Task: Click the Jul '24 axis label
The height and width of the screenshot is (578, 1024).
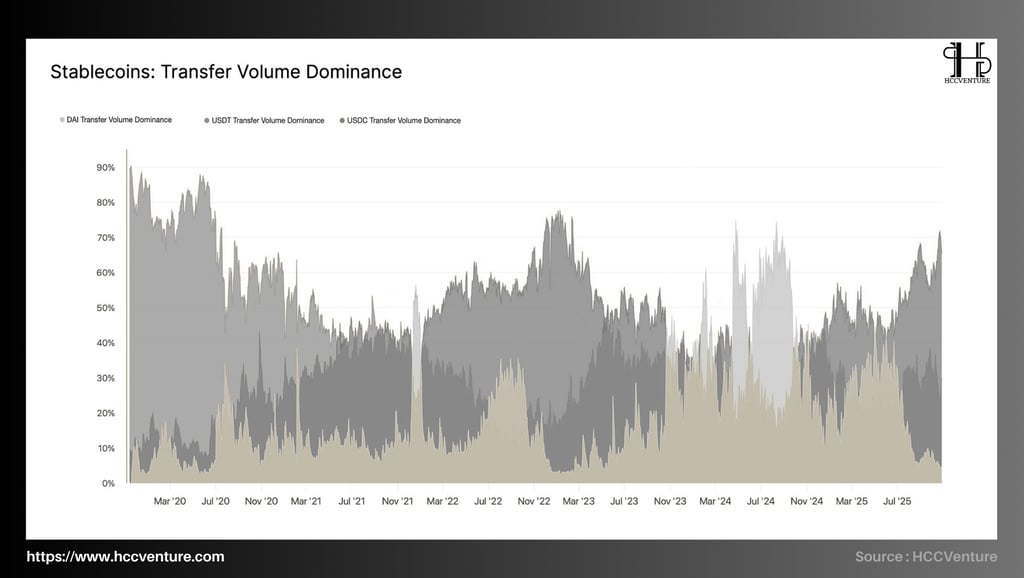Action: click(x=760, y=502)
